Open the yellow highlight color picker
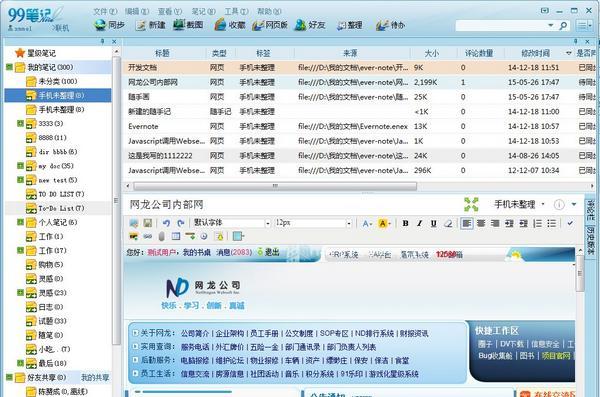The height and width of the screenshot is (397, 600). [384, 224]
